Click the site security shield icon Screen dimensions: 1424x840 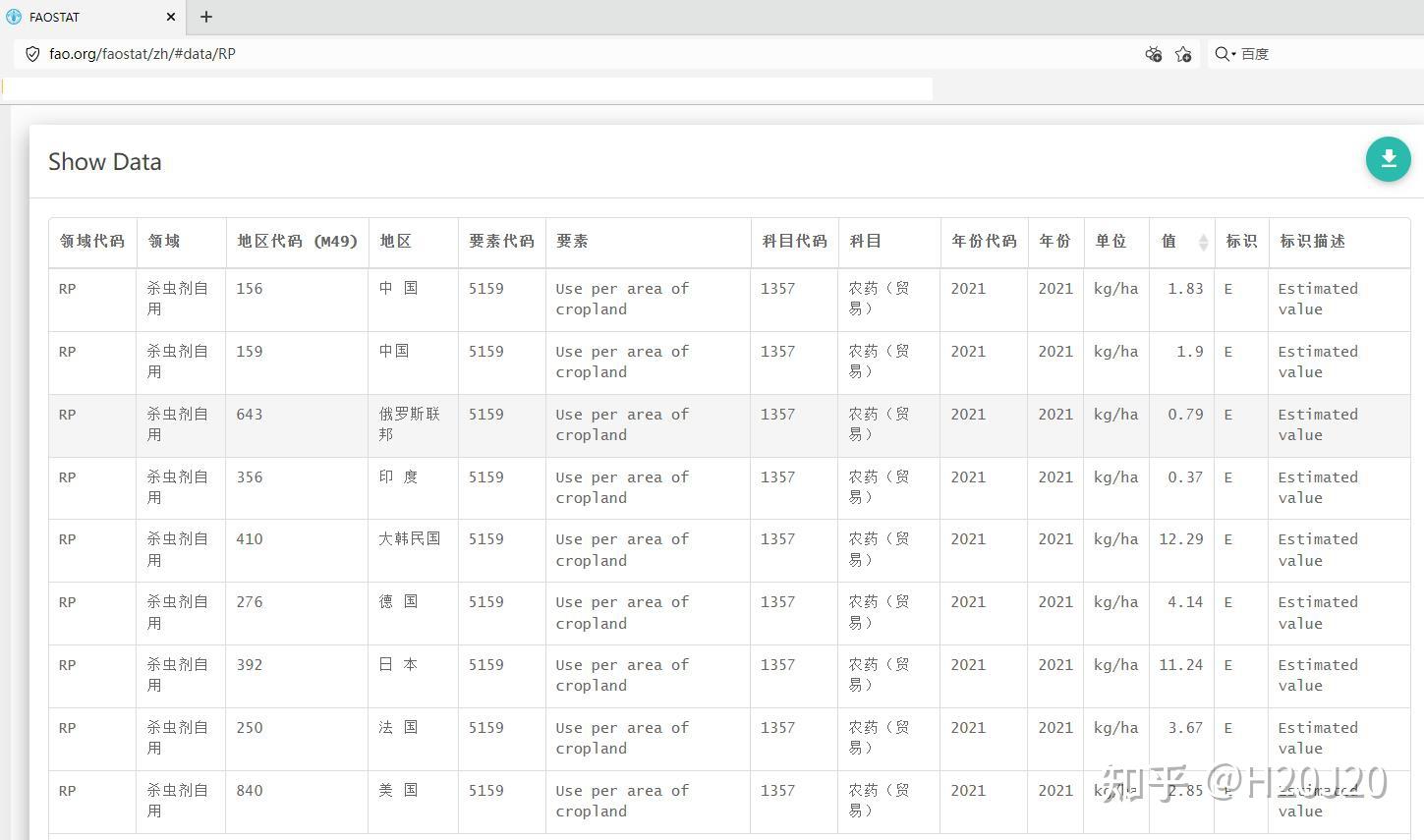click(32, 54)
